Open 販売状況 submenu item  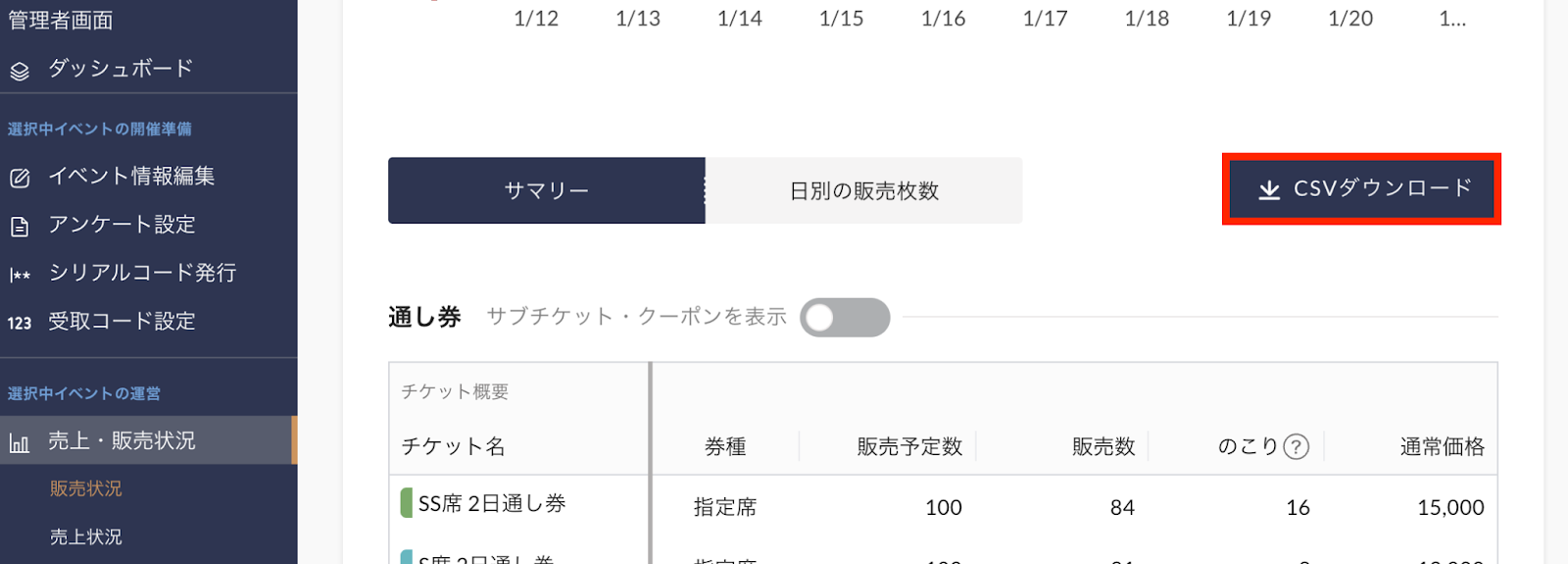86,488
